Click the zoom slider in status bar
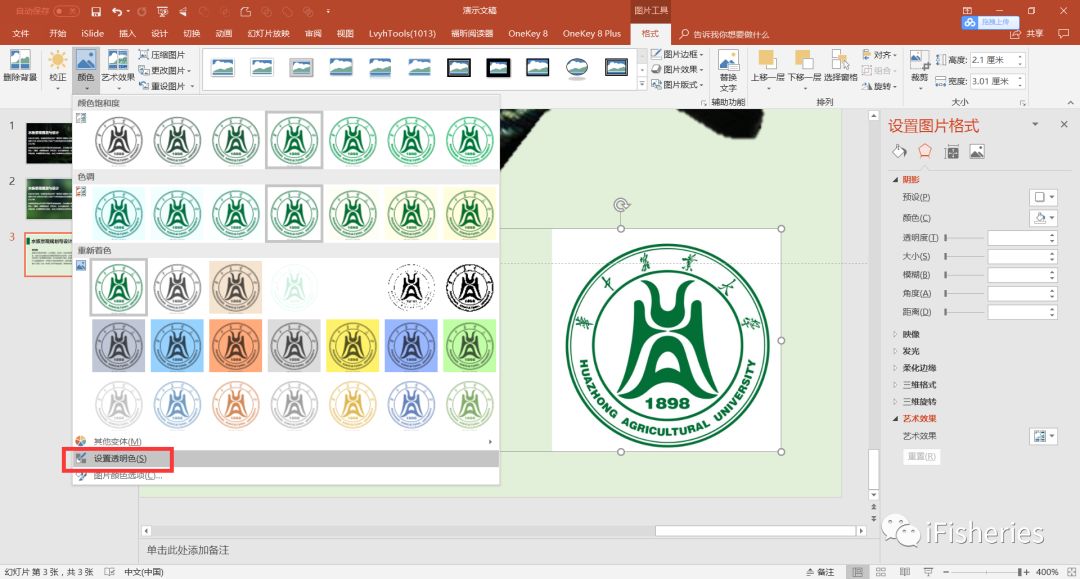This screenshot has width=1080, height=579. coord(986,572)
